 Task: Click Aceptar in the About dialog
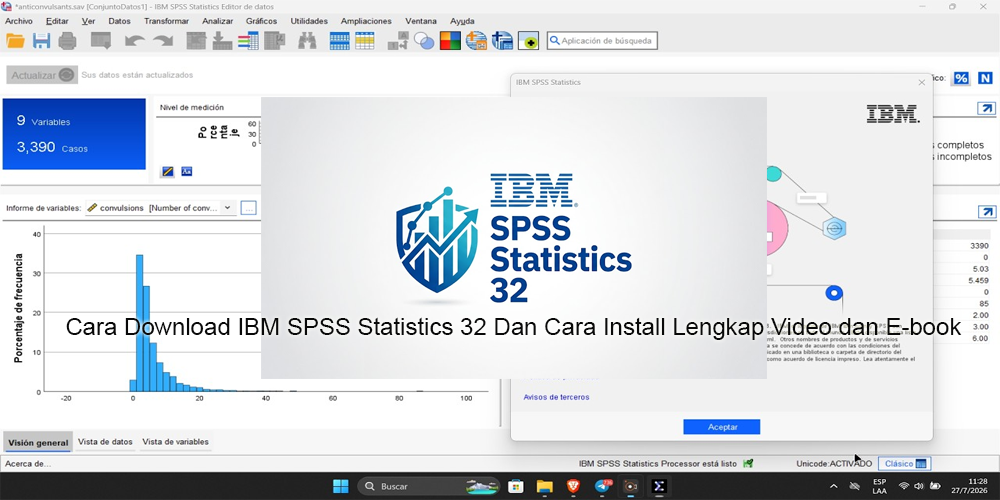click(722, 427)
